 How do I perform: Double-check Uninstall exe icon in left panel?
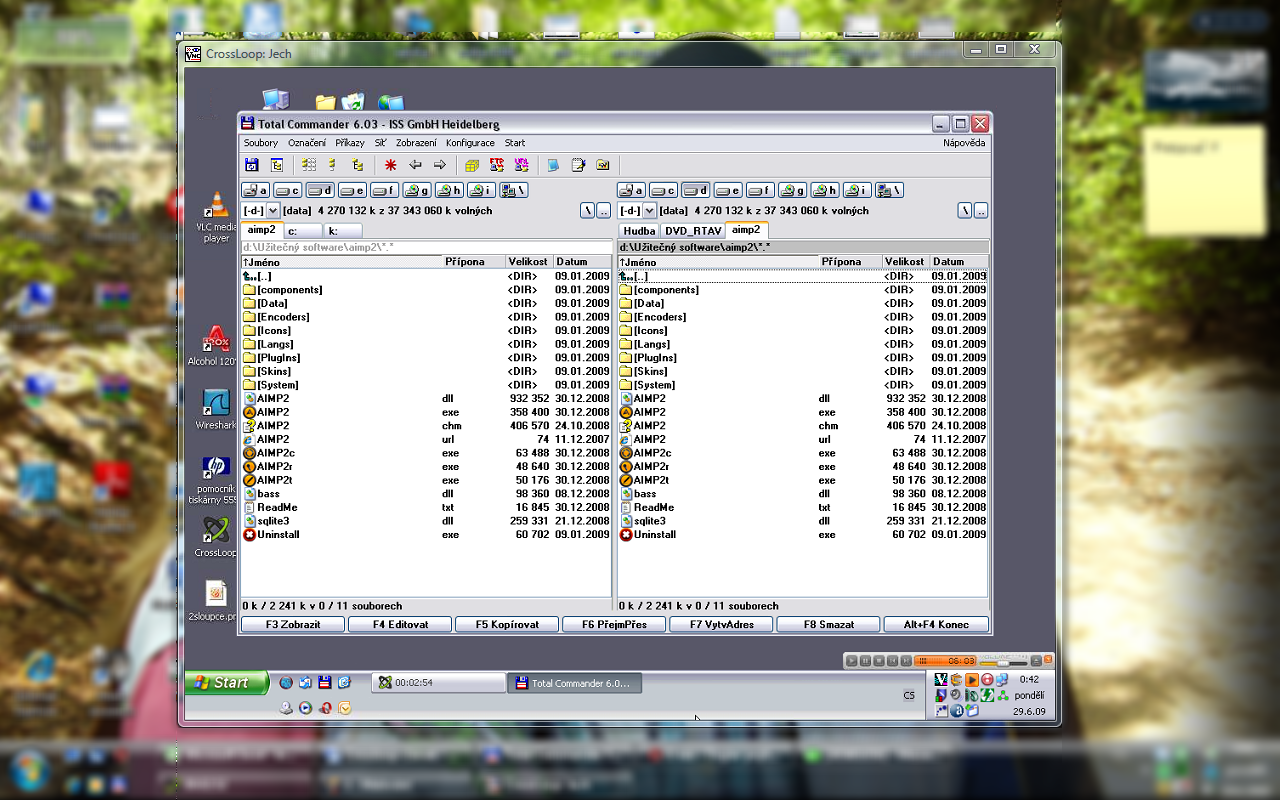[x=249, y=535]
